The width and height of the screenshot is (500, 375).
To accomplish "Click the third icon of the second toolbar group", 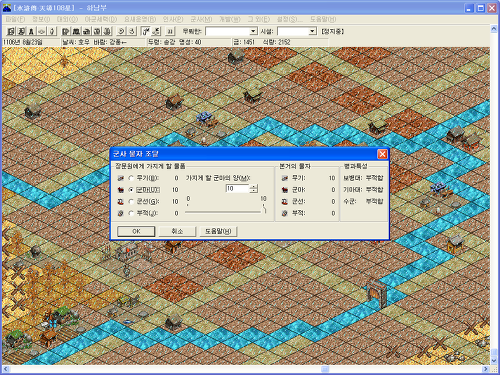I will point(87,31).
